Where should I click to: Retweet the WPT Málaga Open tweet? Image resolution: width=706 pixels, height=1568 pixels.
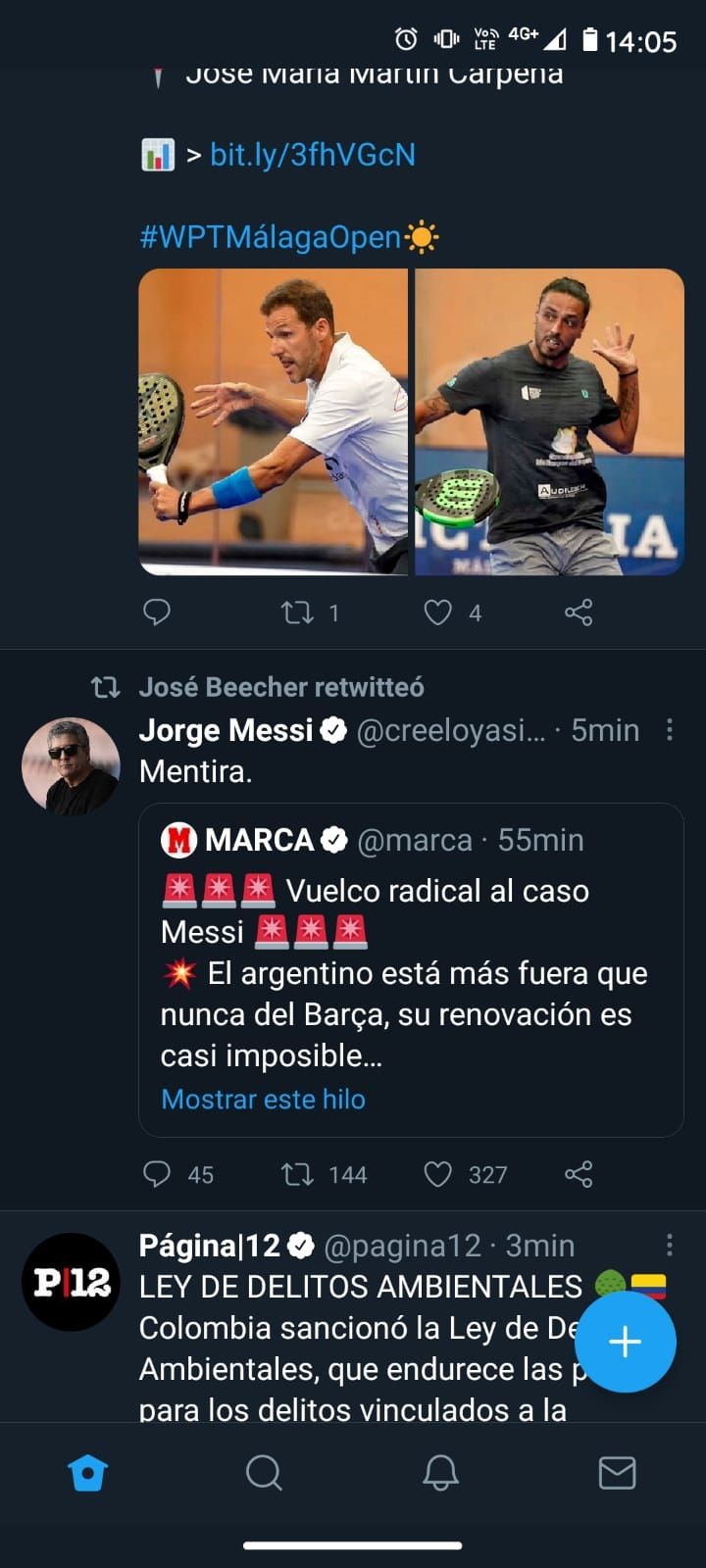click(x=297, y=612)
